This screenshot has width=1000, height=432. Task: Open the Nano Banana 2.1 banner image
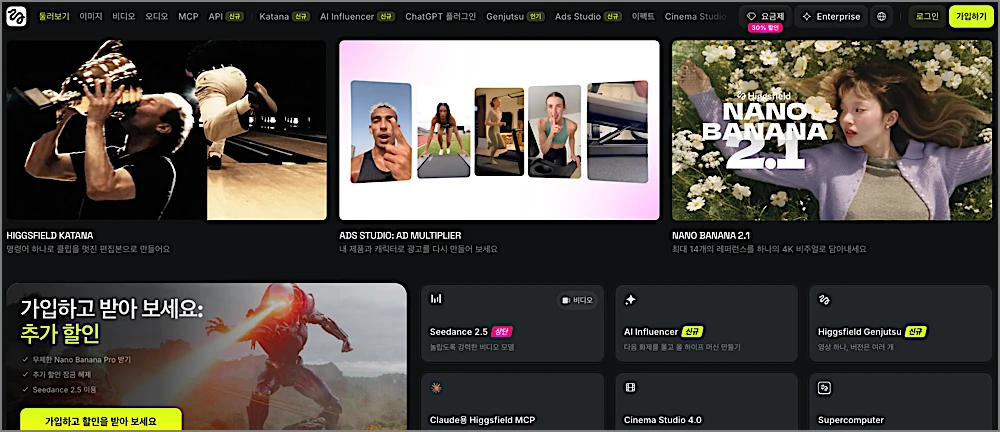(x=832, y=130)
